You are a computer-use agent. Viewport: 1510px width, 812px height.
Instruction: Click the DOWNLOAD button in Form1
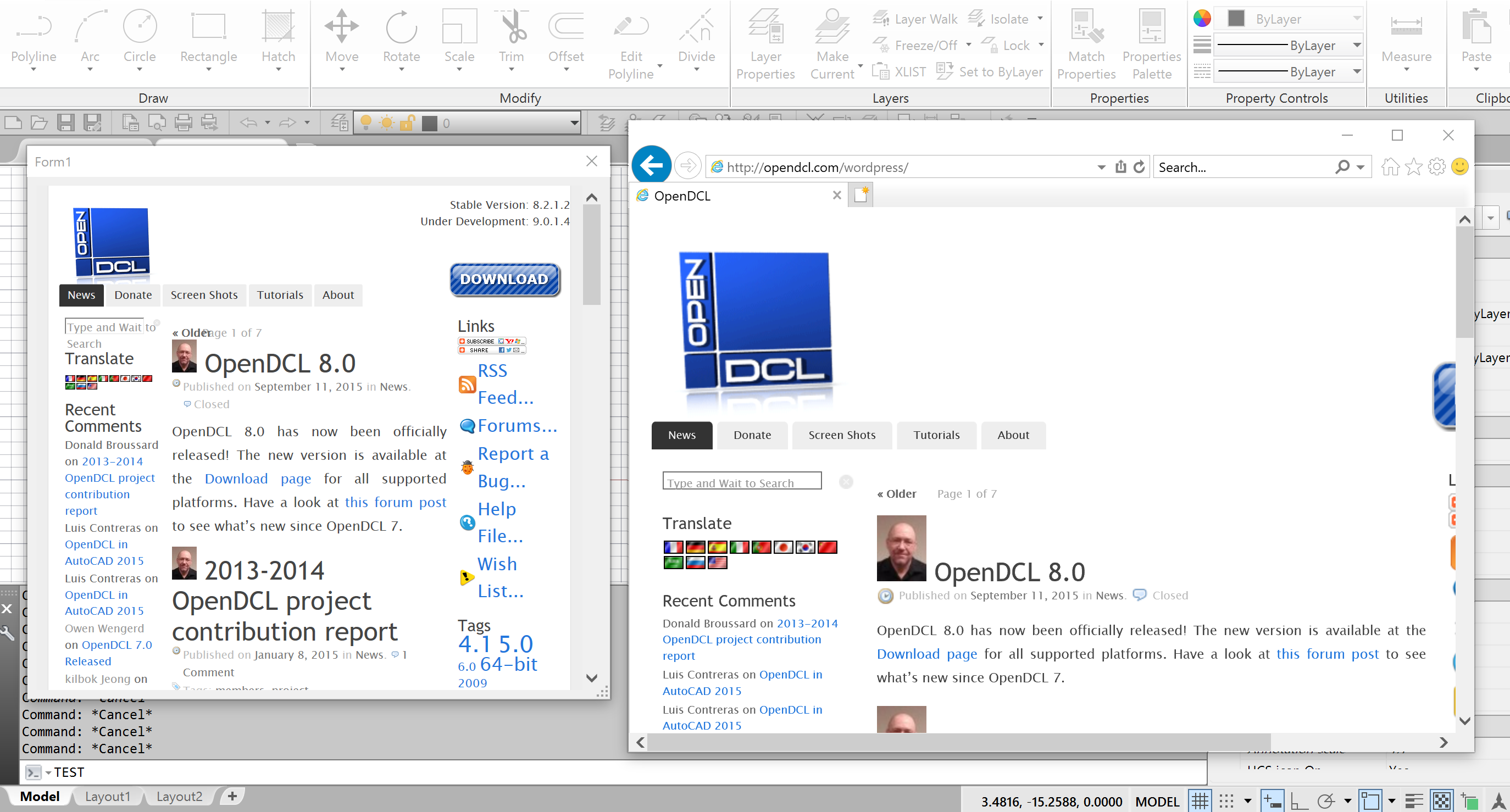tap(504, 279)
